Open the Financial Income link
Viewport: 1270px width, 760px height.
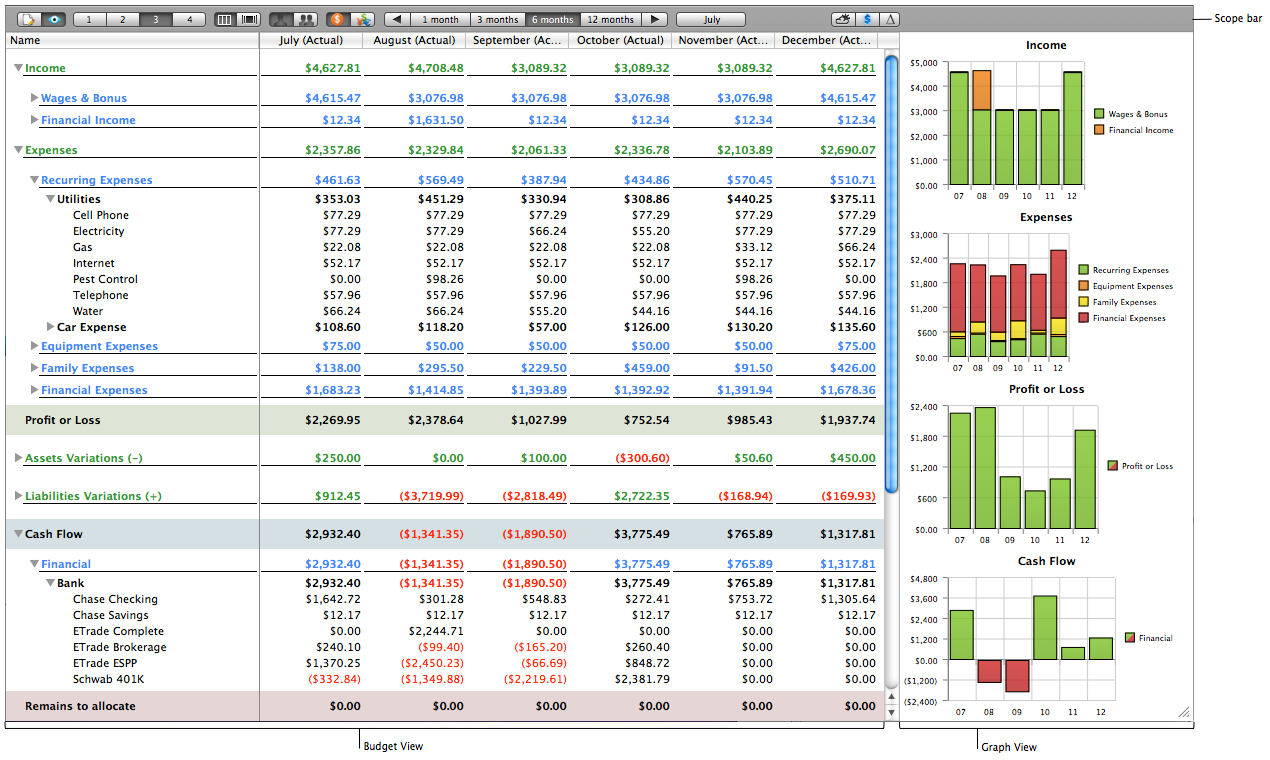tap(88, 120)
